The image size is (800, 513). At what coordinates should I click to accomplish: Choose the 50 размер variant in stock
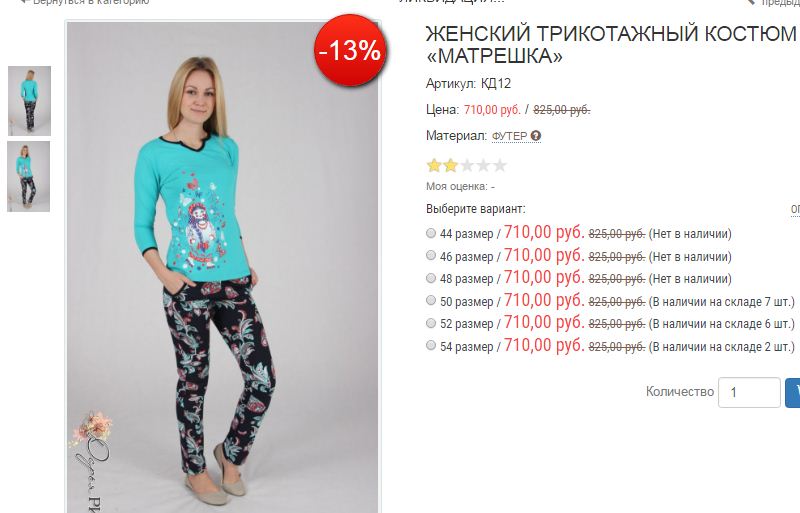coord(431,300)
